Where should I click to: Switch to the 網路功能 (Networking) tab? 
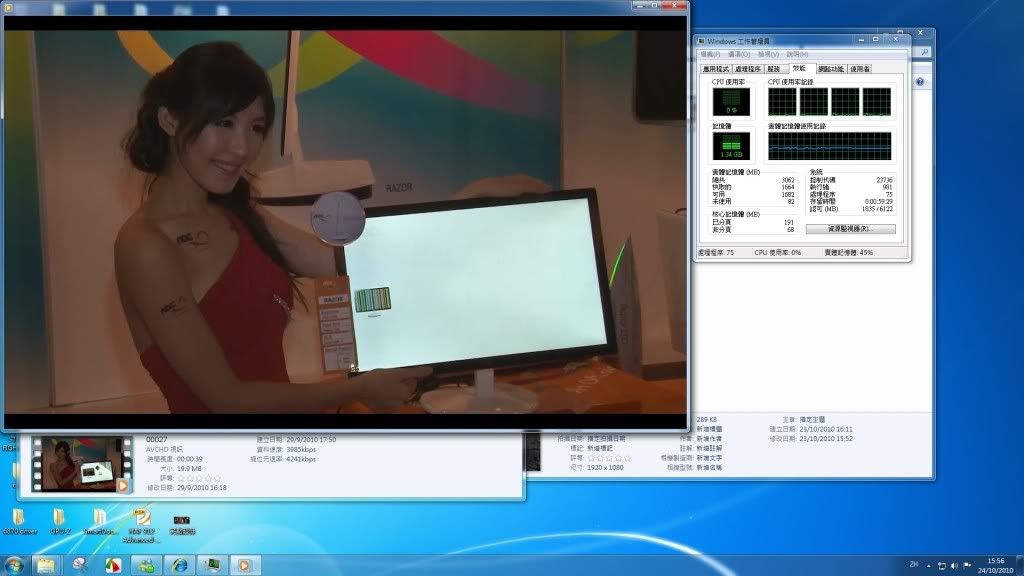click(830, 69)
